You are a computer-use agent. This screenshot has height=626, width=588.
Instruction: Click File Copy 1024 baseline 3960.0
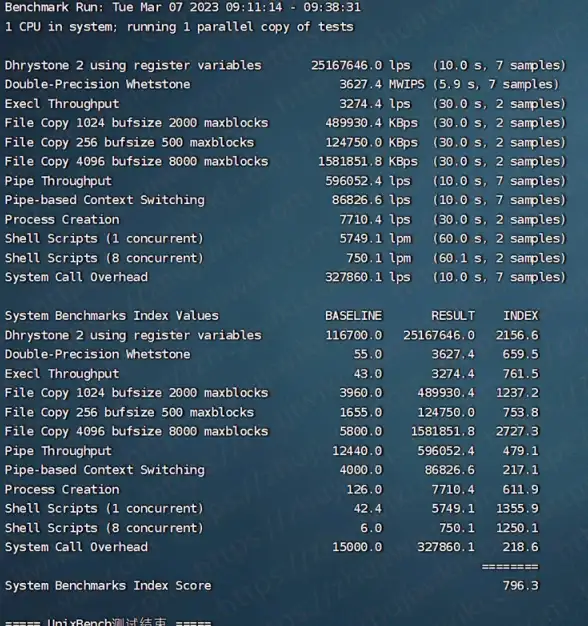click(x=360, y=393)
